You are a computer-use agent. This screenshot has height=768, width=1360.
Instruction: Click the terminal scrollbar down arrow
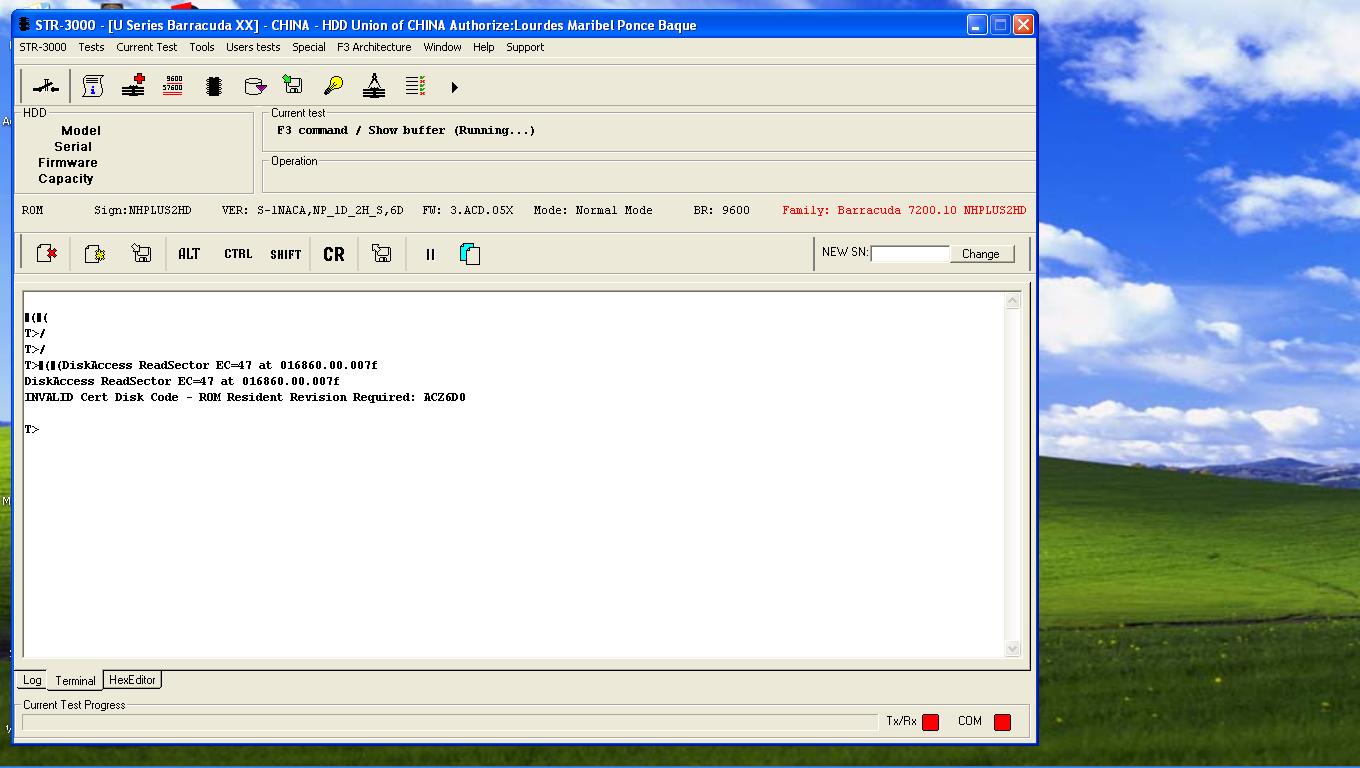(x=1012, y=648)
